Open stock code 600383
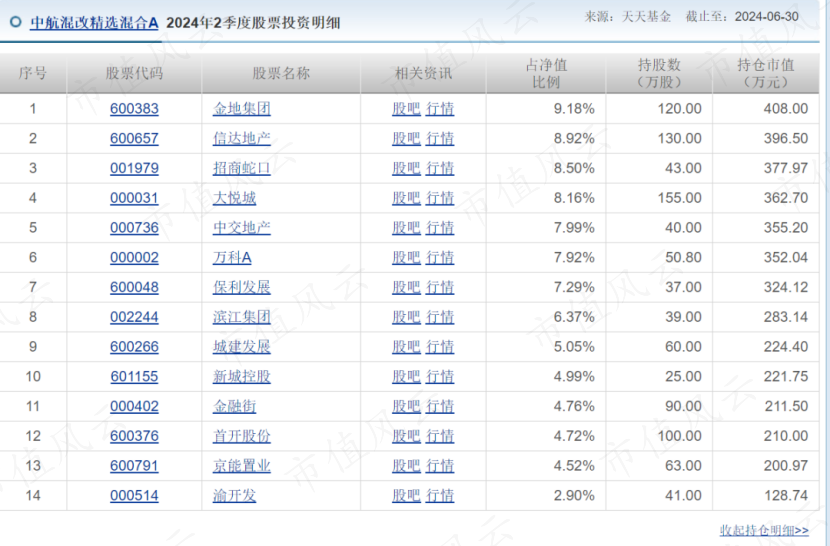This screenshot has width=830, height=546. (134, 109)
